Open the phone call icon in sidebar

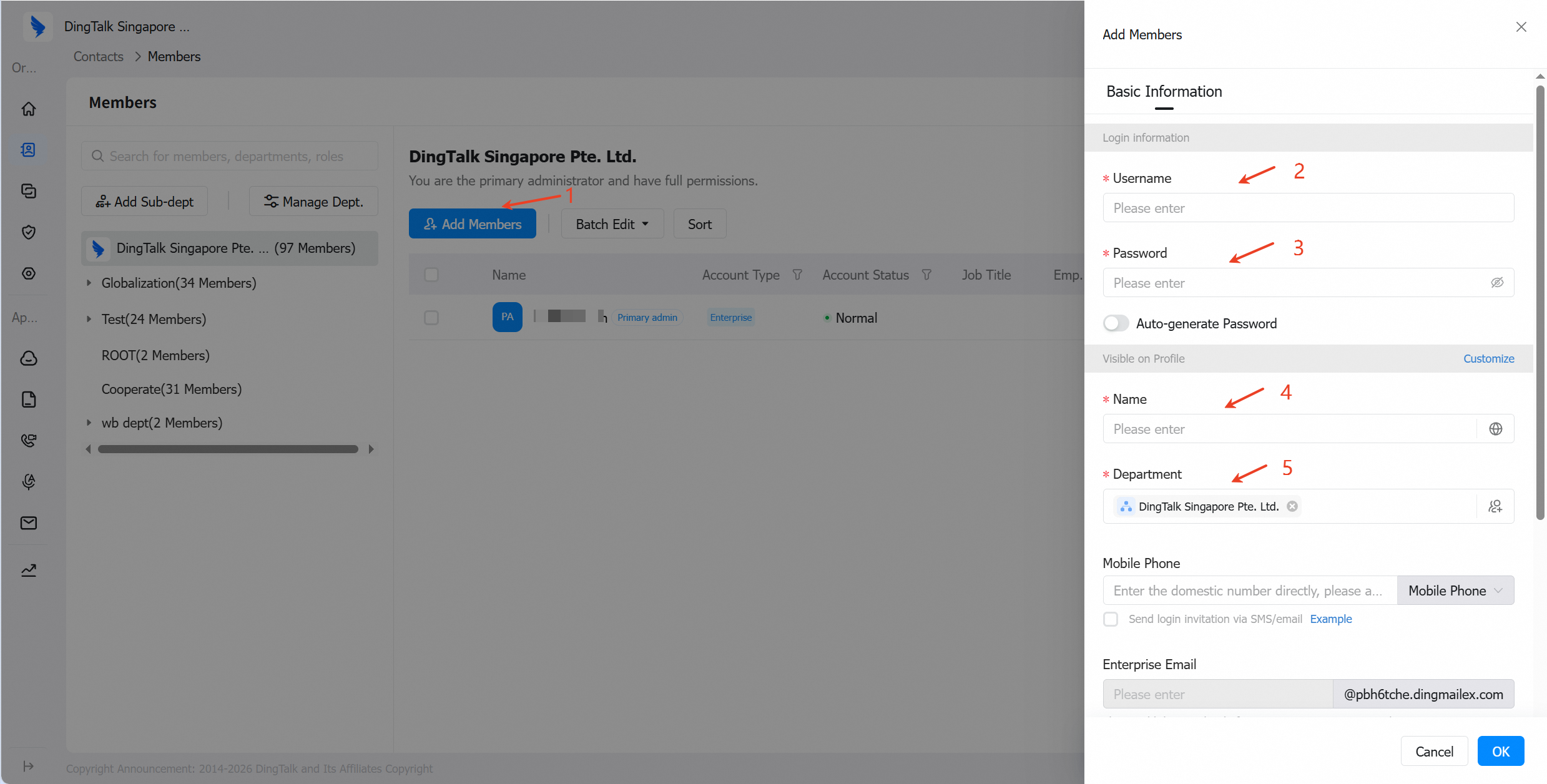click(x=29, y=441)
